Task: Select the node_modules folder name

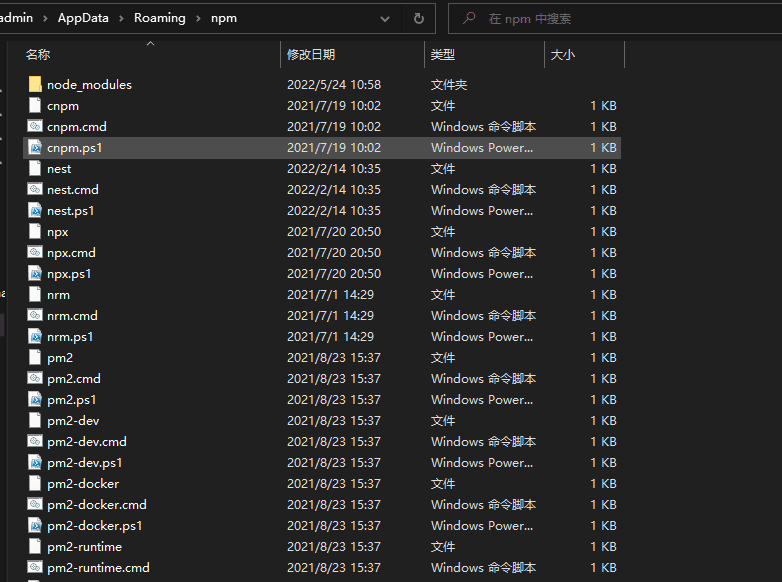Action: click(89, 85)
